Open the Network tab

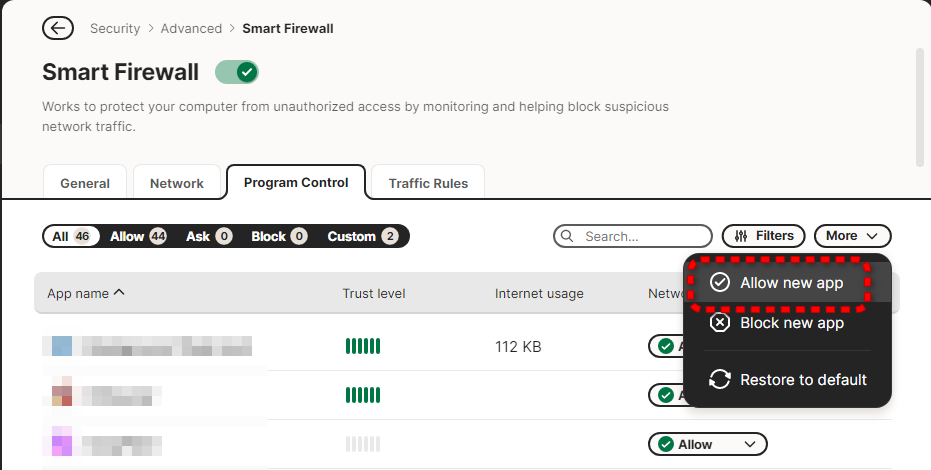[177, 183]
